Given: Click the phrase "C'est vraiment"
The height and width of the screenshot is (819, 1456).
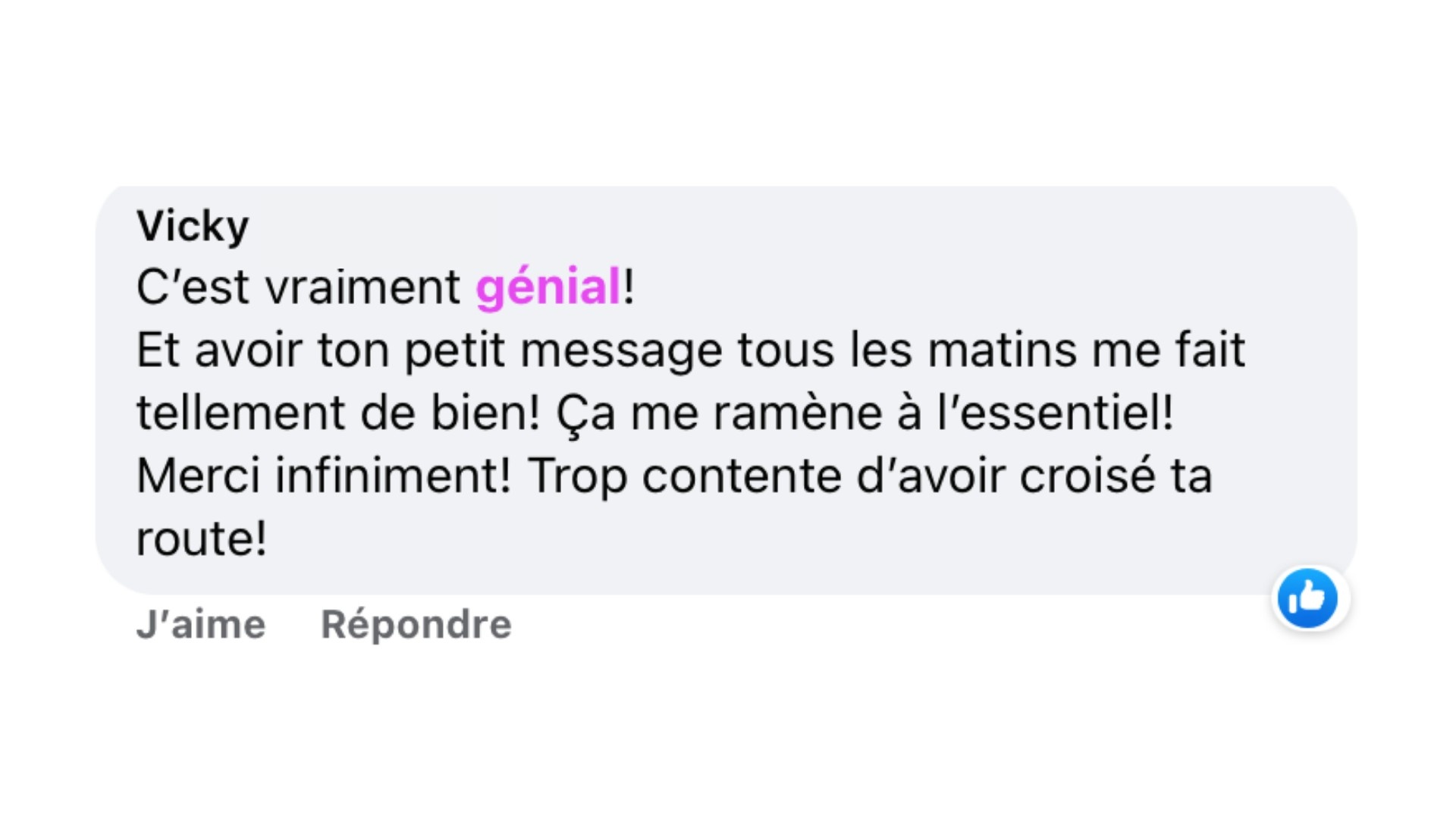Looking at the screenshot, I should click(x=298, y=287).
